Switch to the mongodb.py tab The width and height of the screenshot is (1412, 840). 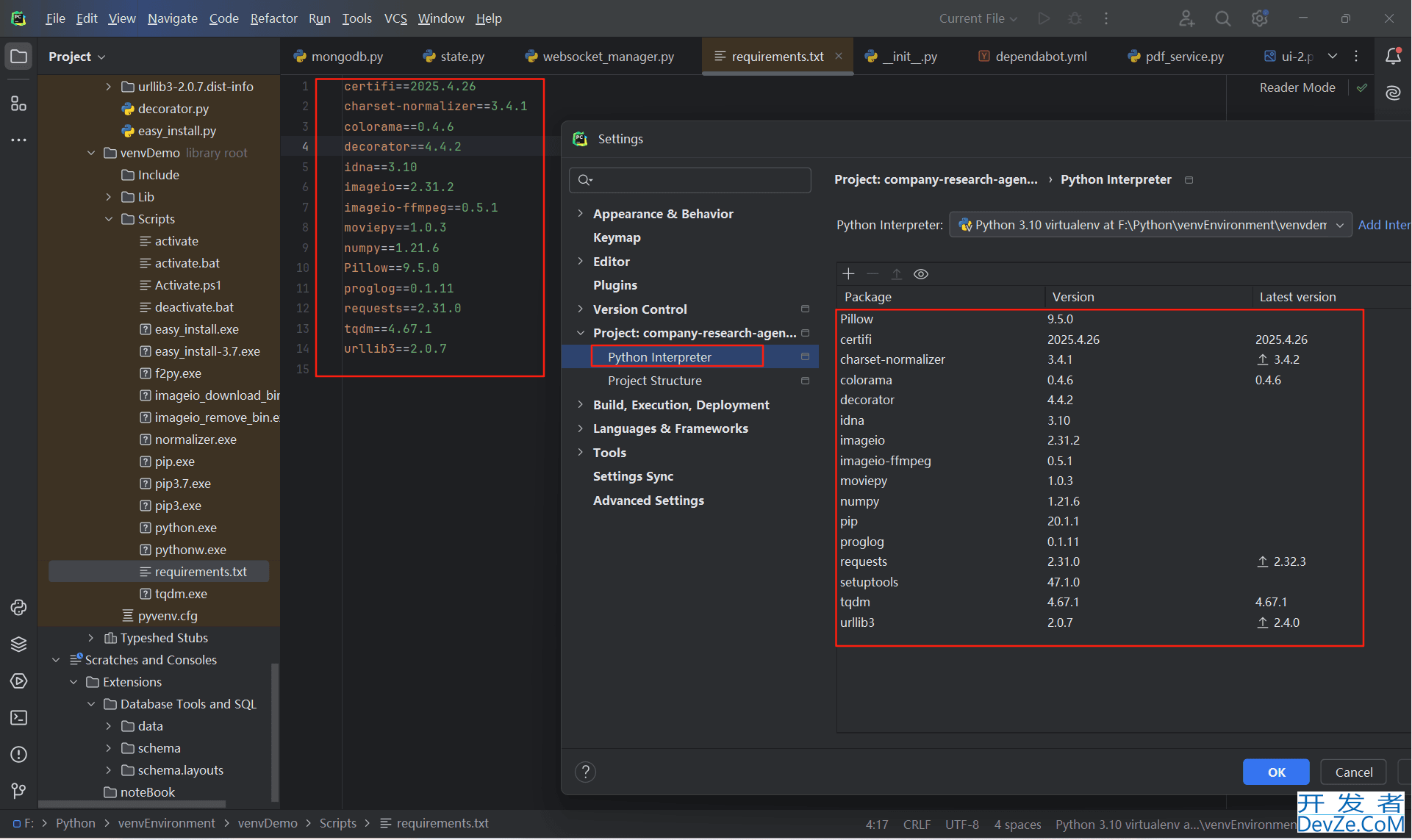(340, 57)
